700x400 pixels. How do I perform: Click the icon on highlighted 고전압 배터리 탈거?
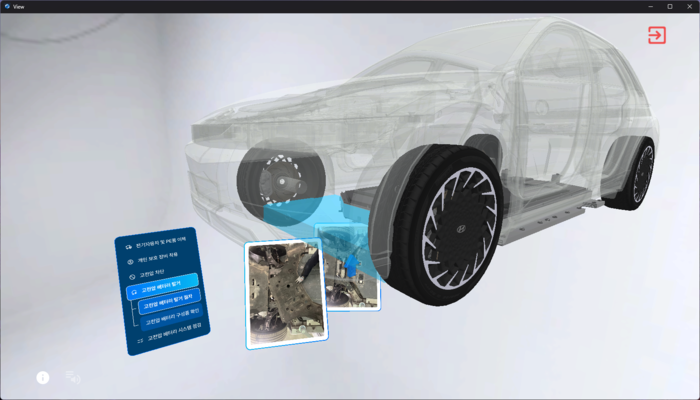click(133, 290)
